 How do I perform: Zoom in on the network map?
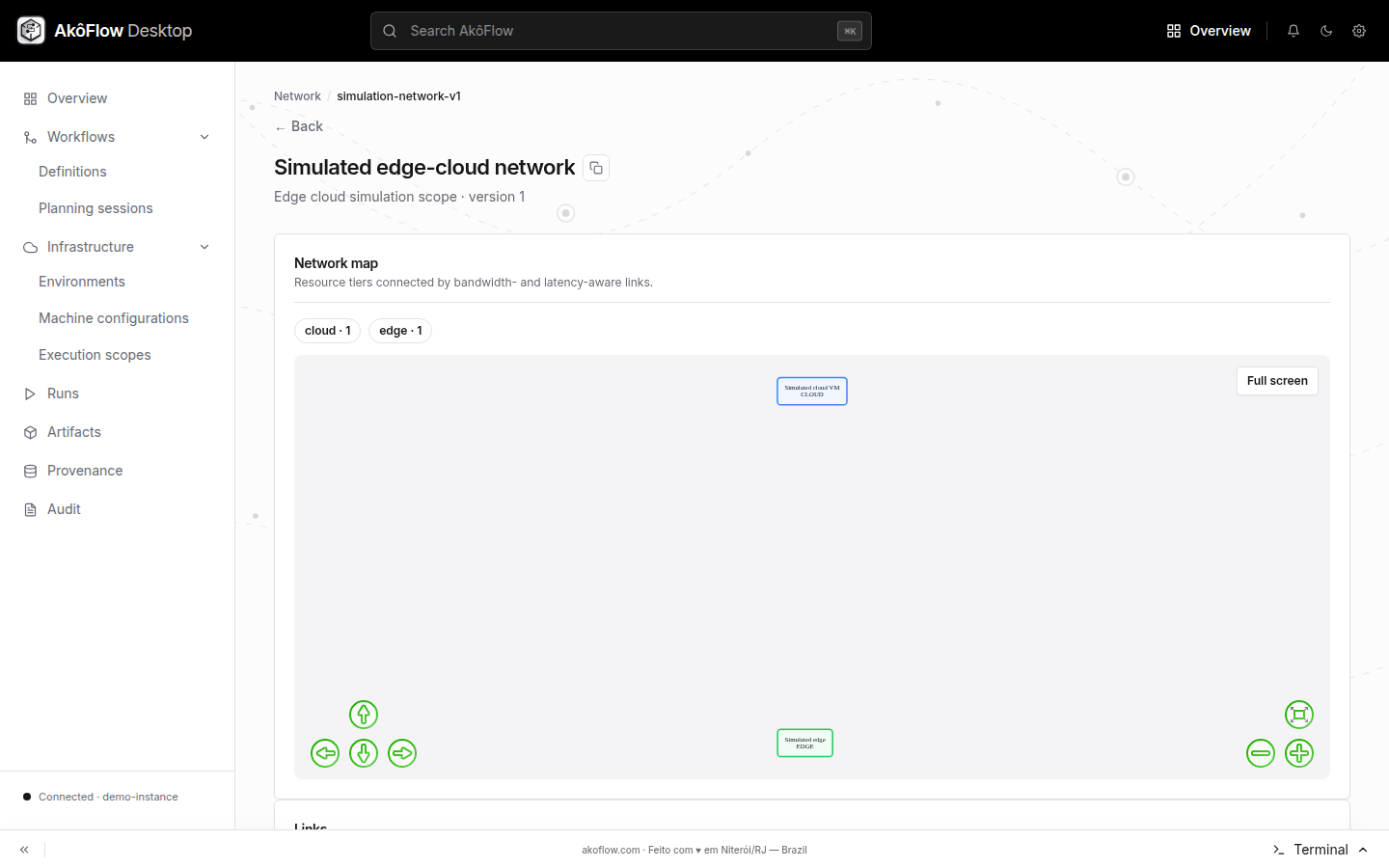click(1299, 753)
